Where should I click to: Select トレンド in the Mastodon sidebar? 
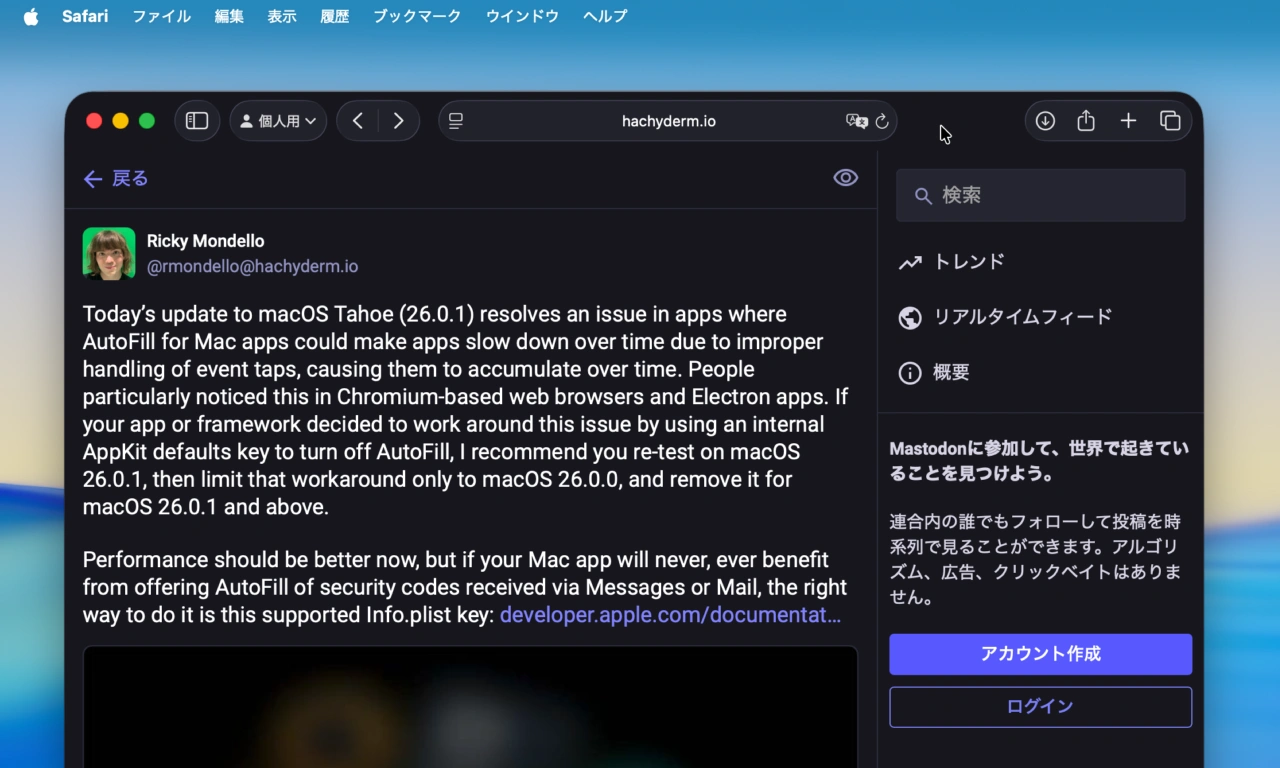[x=971, y=261]
